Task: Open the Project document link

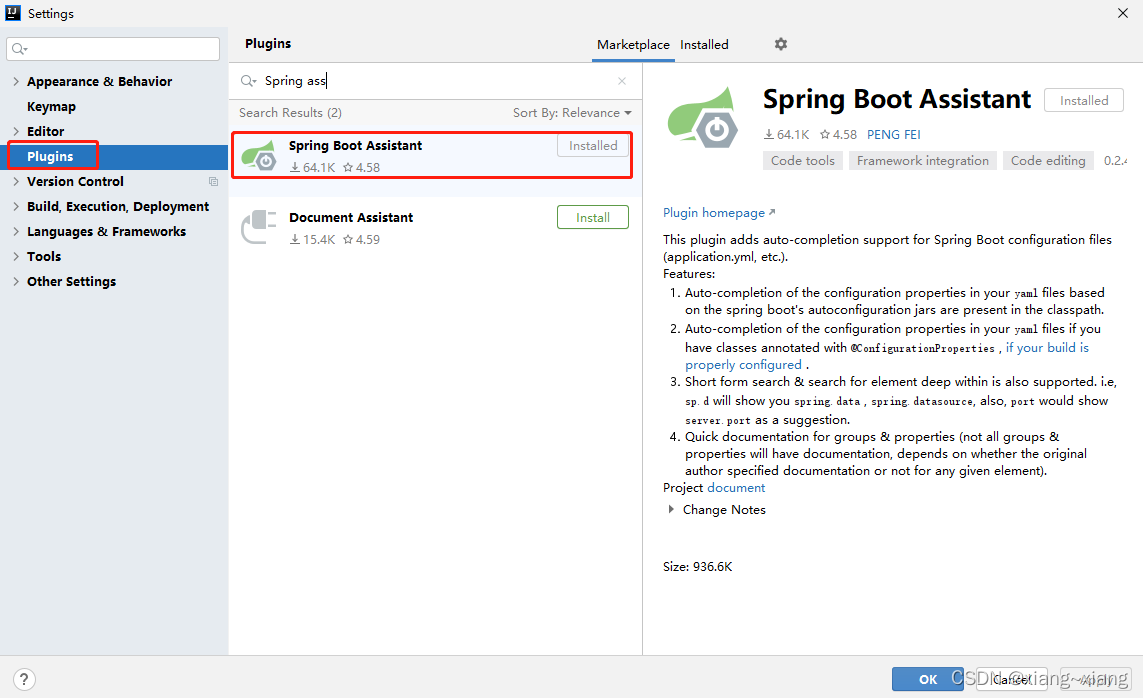Action: tap(736, 487)
